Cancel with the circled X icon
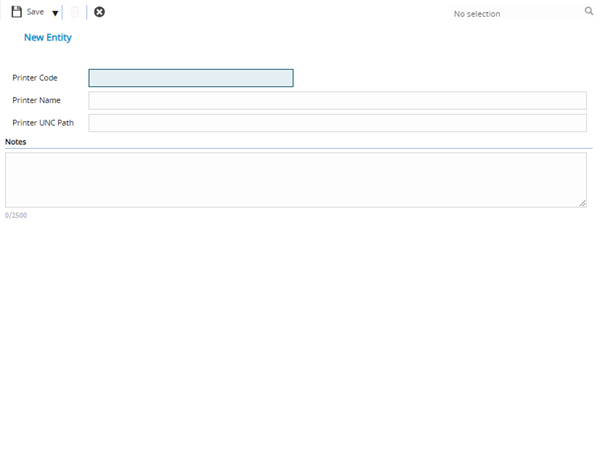This screenshot has height=458, width=600. 99,12
